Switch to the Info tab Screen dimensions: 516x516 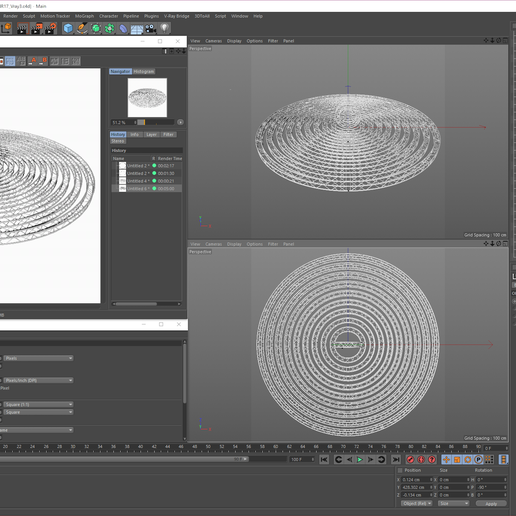[135, 134]
